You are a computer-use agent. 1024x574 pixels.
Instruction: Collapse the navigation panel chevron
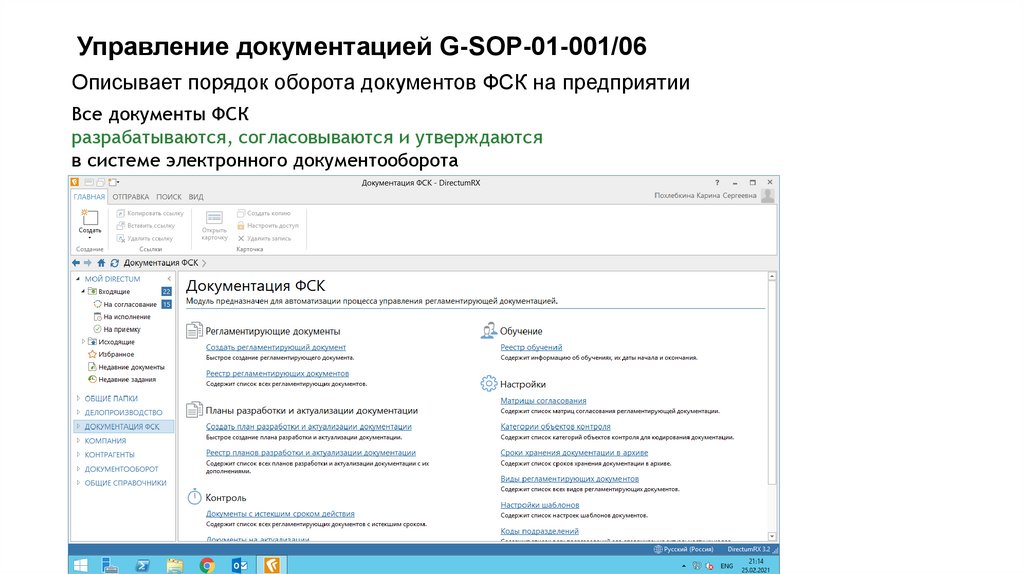[169, 279]
